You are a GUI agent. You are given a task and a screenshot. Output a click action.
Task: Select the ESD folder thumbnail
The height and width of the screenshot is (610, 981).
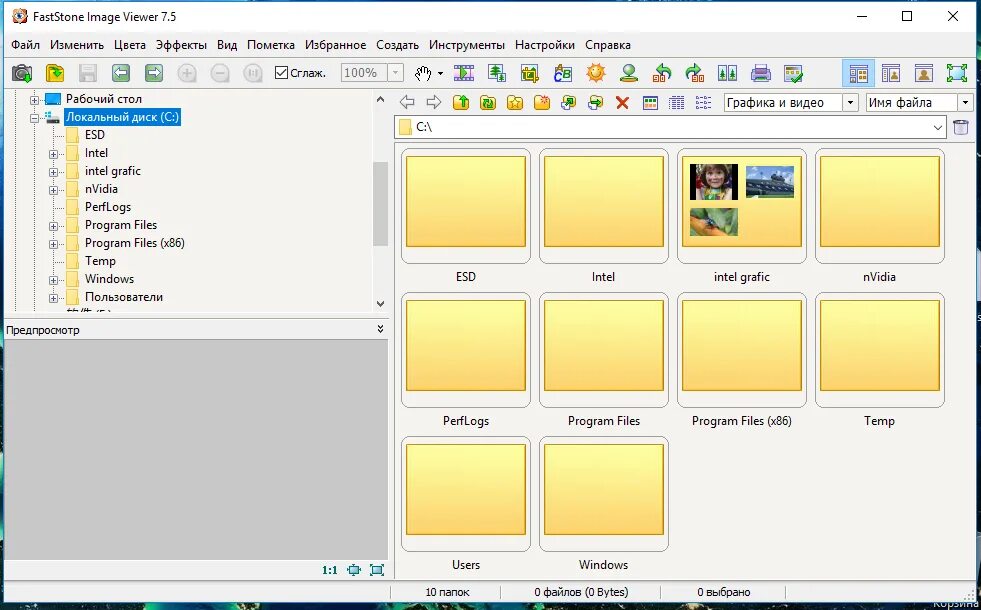coord(466,206)
